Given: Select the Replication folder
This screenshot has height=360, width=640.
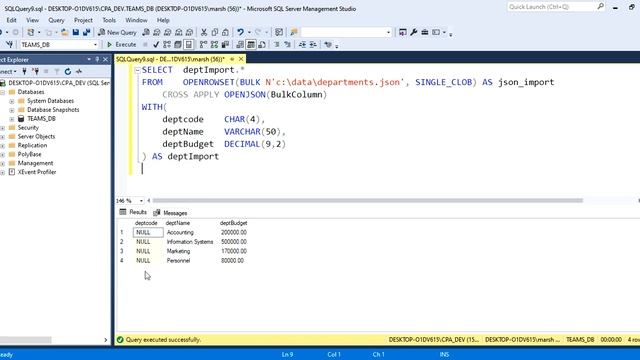Looking at the screenshot, I should [x=32, y=146].
